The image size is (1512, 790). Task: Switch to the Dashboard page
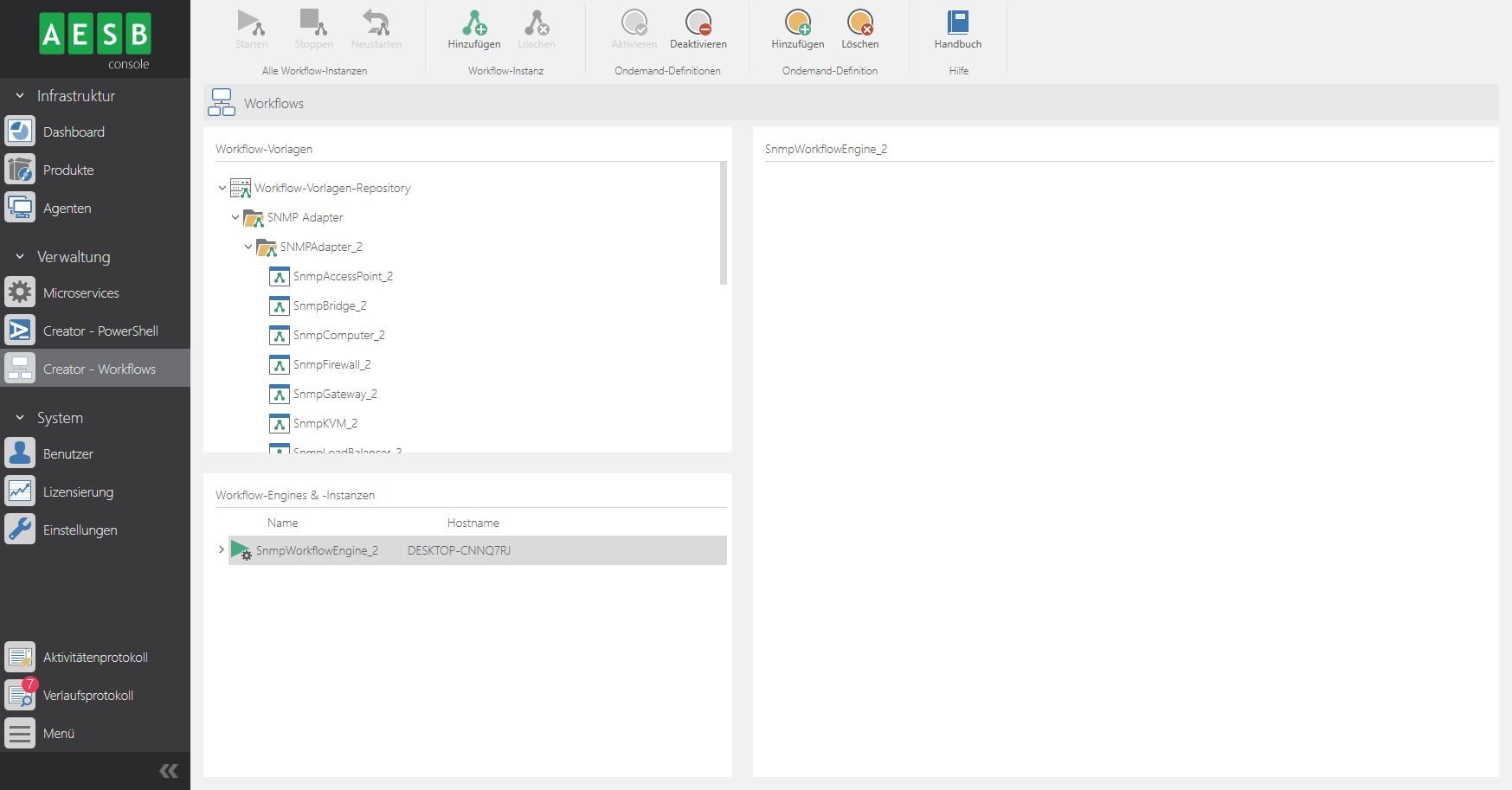tap(74, 132)
